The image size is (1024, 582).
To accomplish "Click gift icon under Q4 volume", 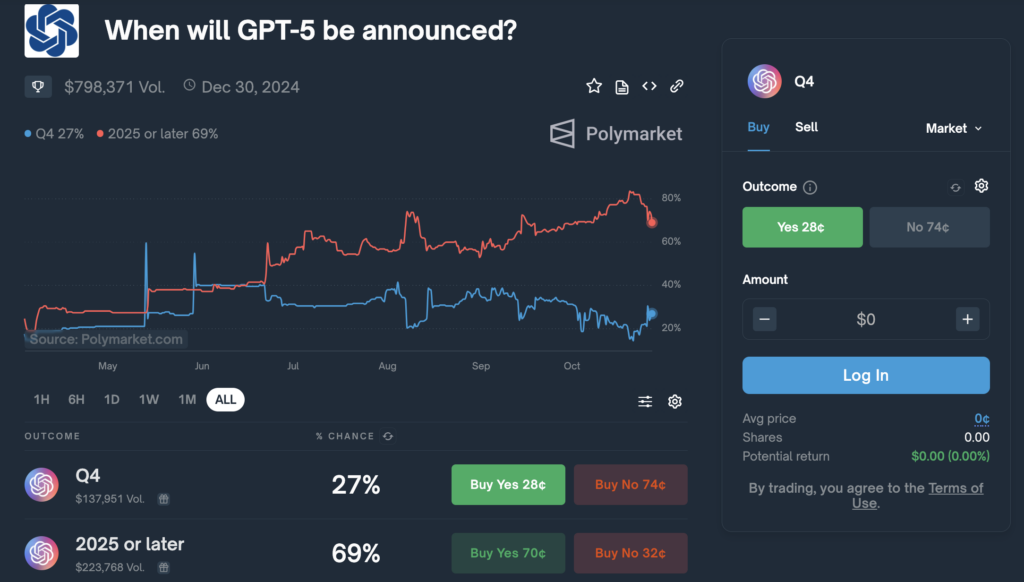I will 164,498.
